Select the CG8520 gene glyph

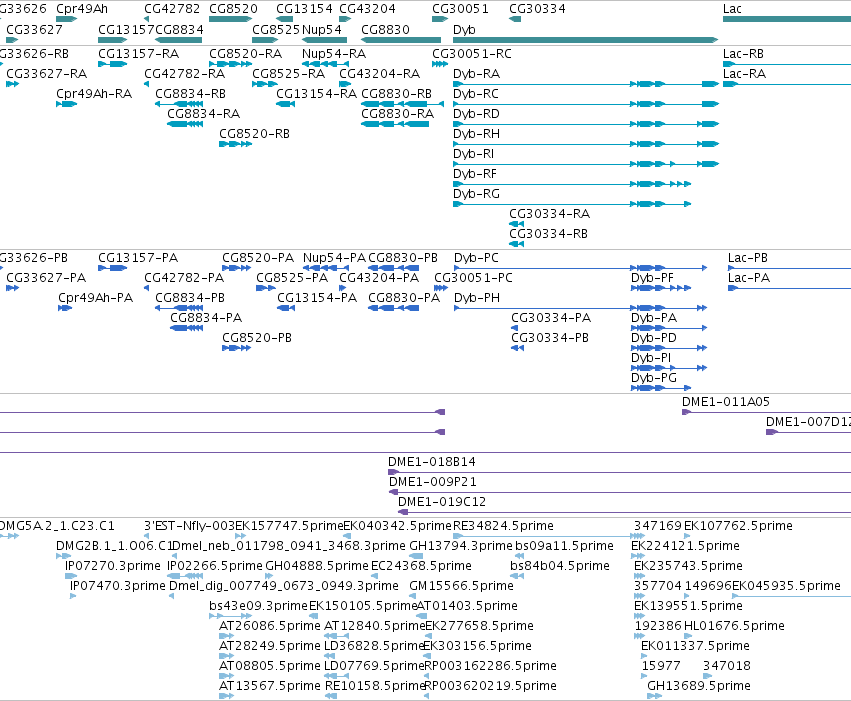[x=230, y=19]
